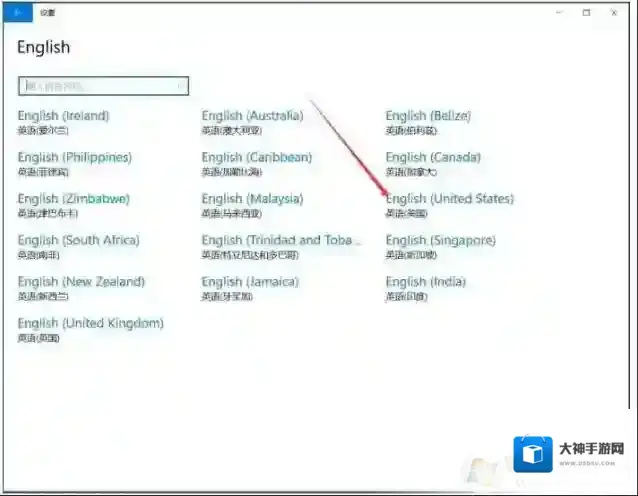
Task: Choose English (United Kingdom)
Action: 90,324
